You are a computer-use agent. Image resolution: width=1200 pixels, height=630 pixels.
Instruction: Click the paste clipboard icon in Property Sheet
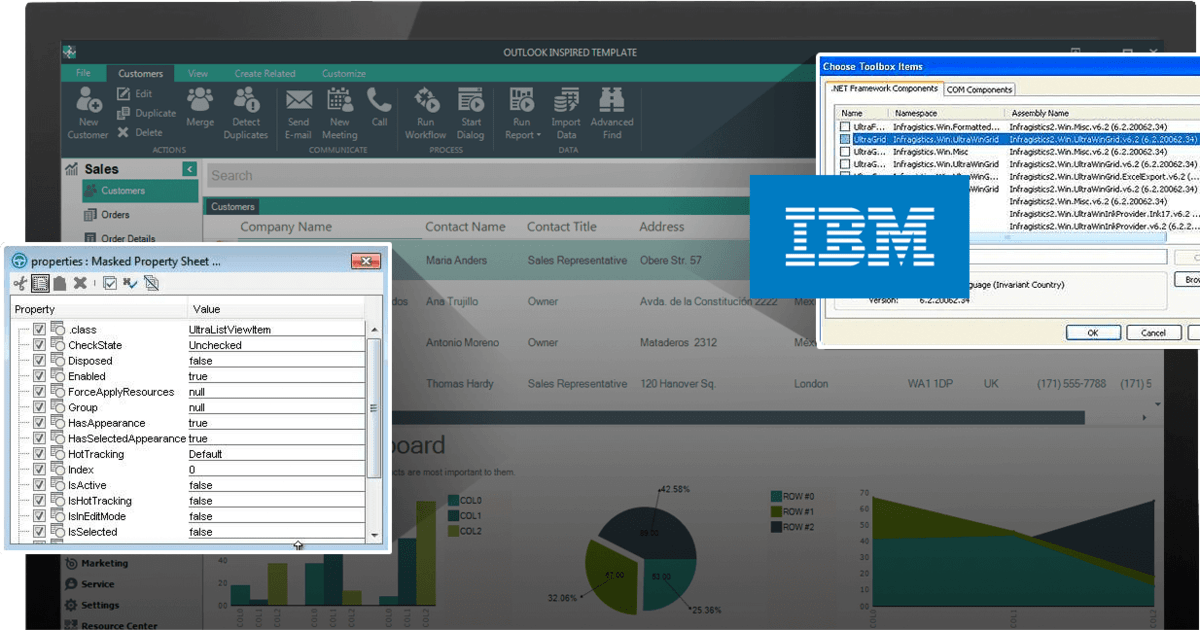click(x=60, y=284)
